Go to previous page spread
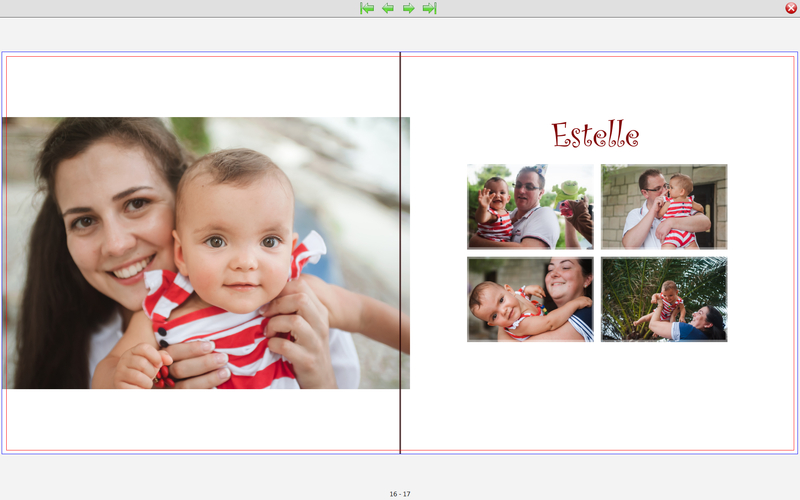The height and width of the screenshot is (500, 800). click(x=388, y=8)
